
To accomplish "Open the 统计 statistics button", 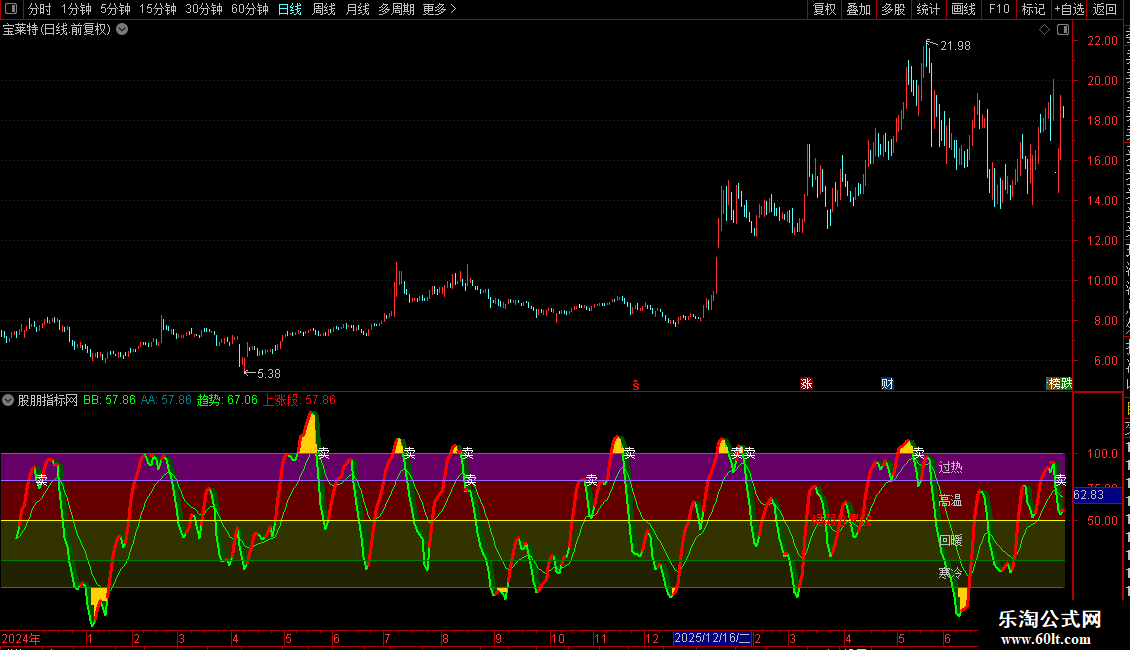I will tap(927, 9).
